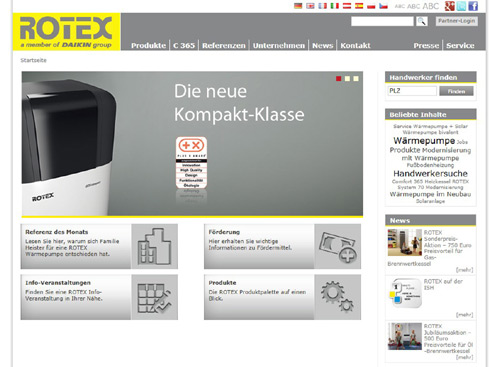Choose the Polish flag language
Image resolution: width=490 pixels, height=367 pixels.
click(371, 6)
